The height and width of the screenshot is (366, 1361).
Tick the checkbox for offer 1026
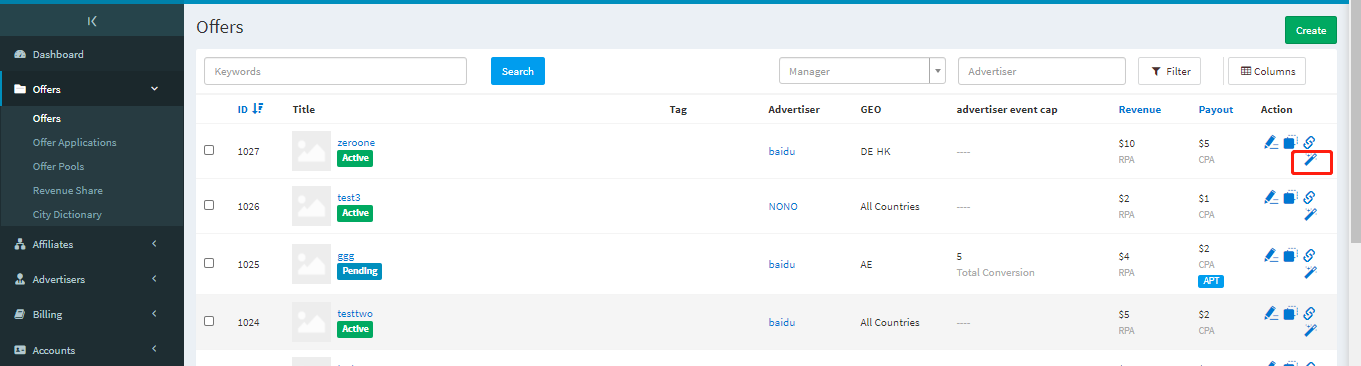click(x=209, y=205)
